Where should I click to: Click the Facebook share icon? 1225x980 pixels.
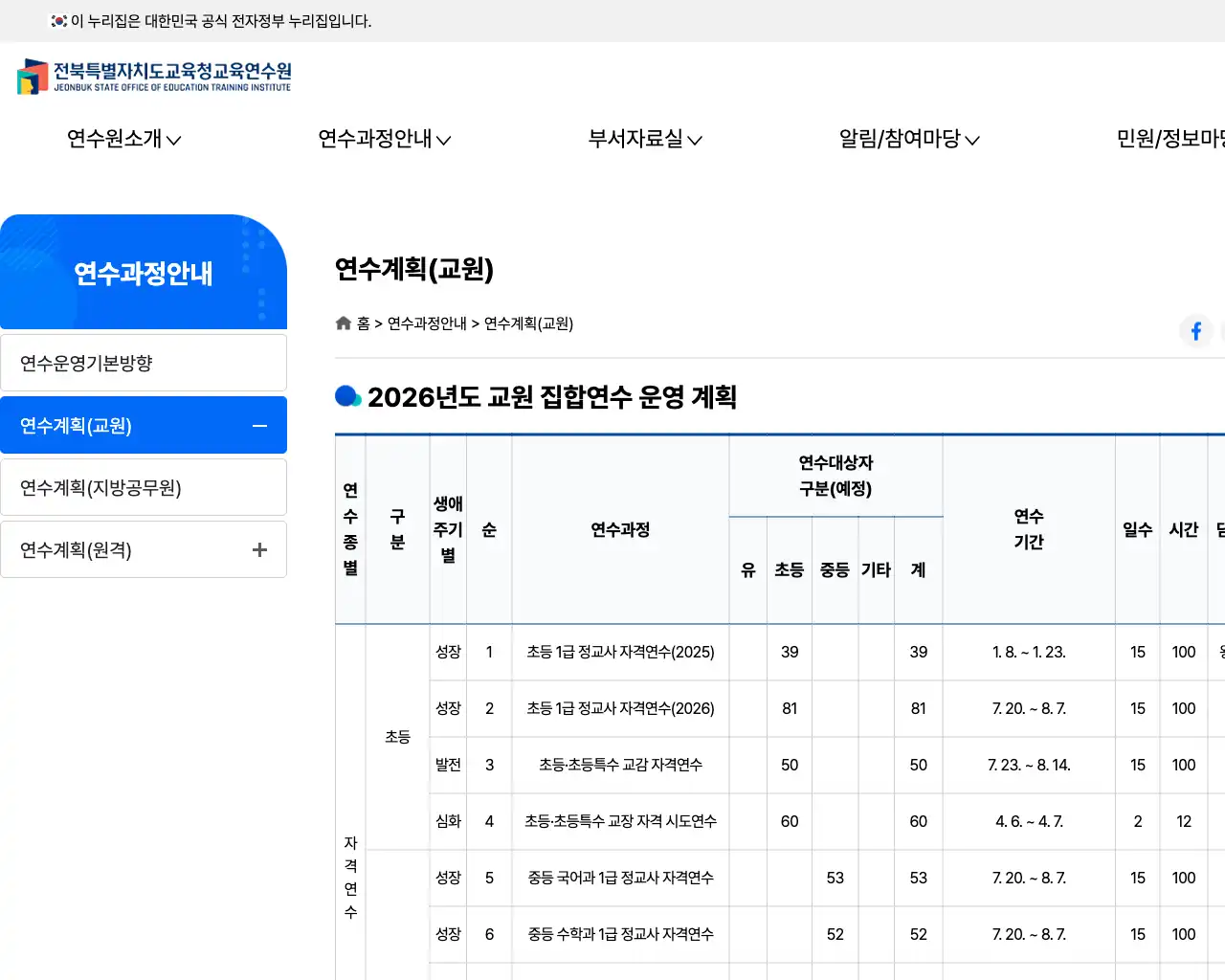click(x=1195, y=331)
